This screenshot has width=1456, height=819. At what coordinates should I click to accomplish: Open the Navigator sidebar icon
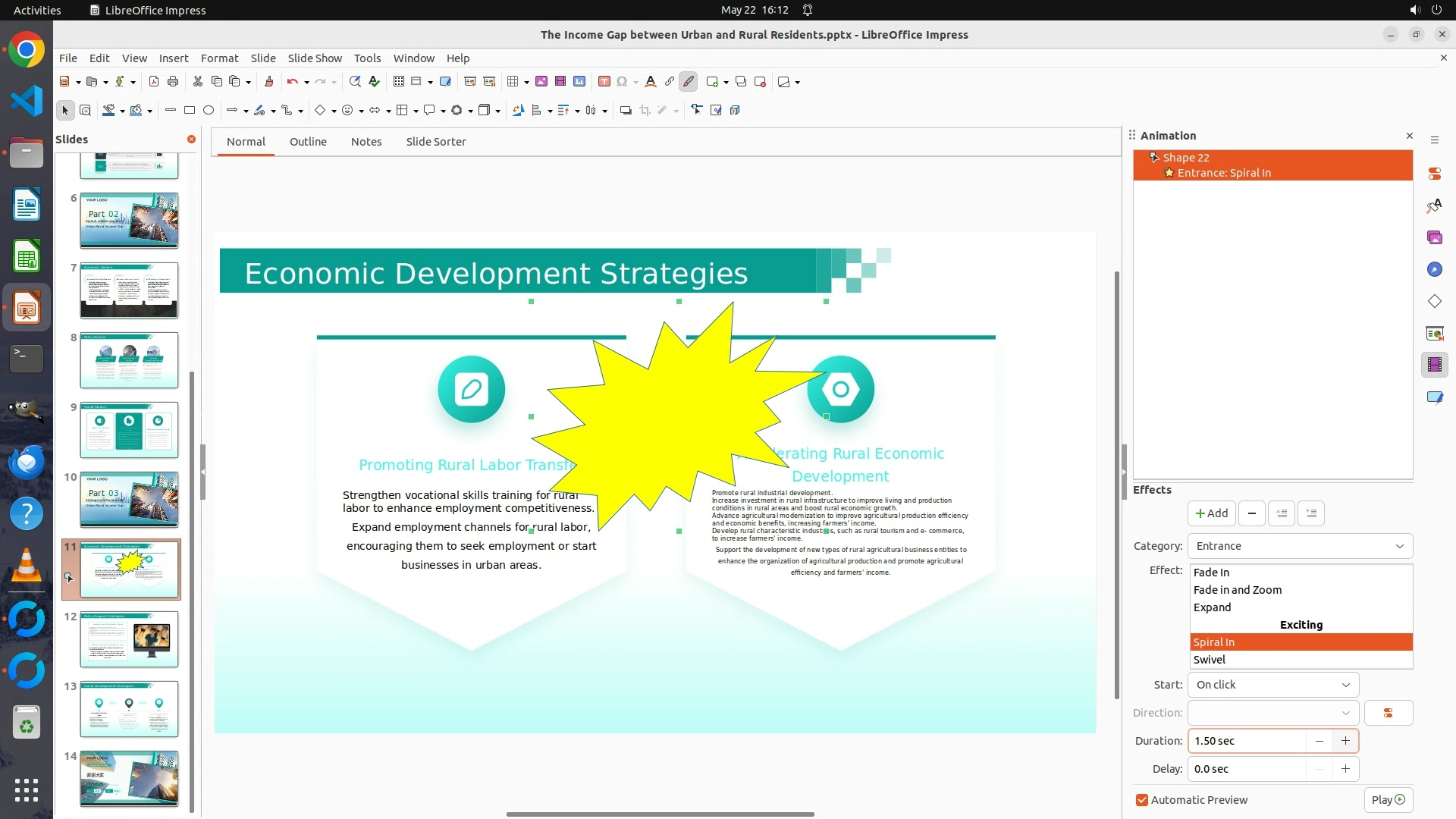(x=1434, y=270)
